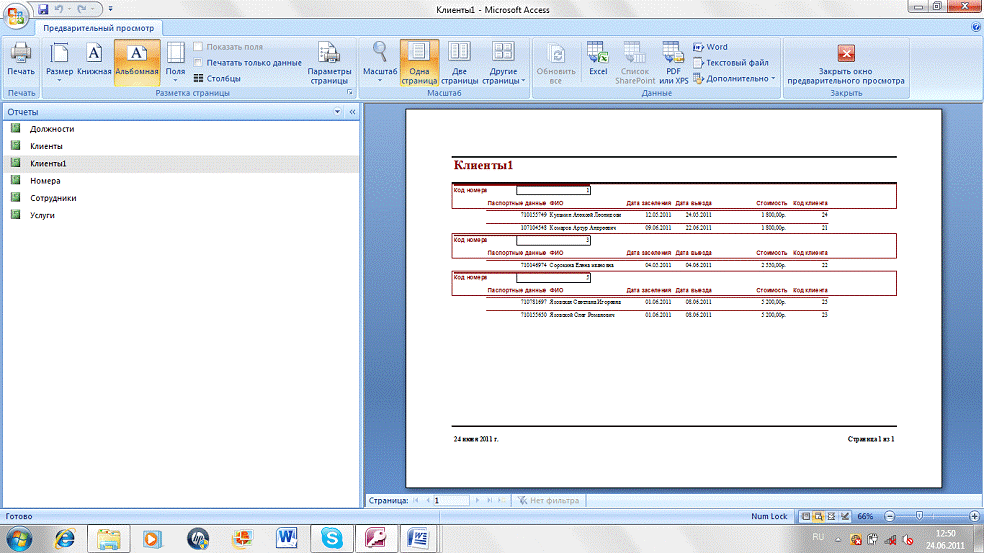This screenshot has width=984, height=553.
Task: Go to next page navigation arrow
Action: click(477, 500)
